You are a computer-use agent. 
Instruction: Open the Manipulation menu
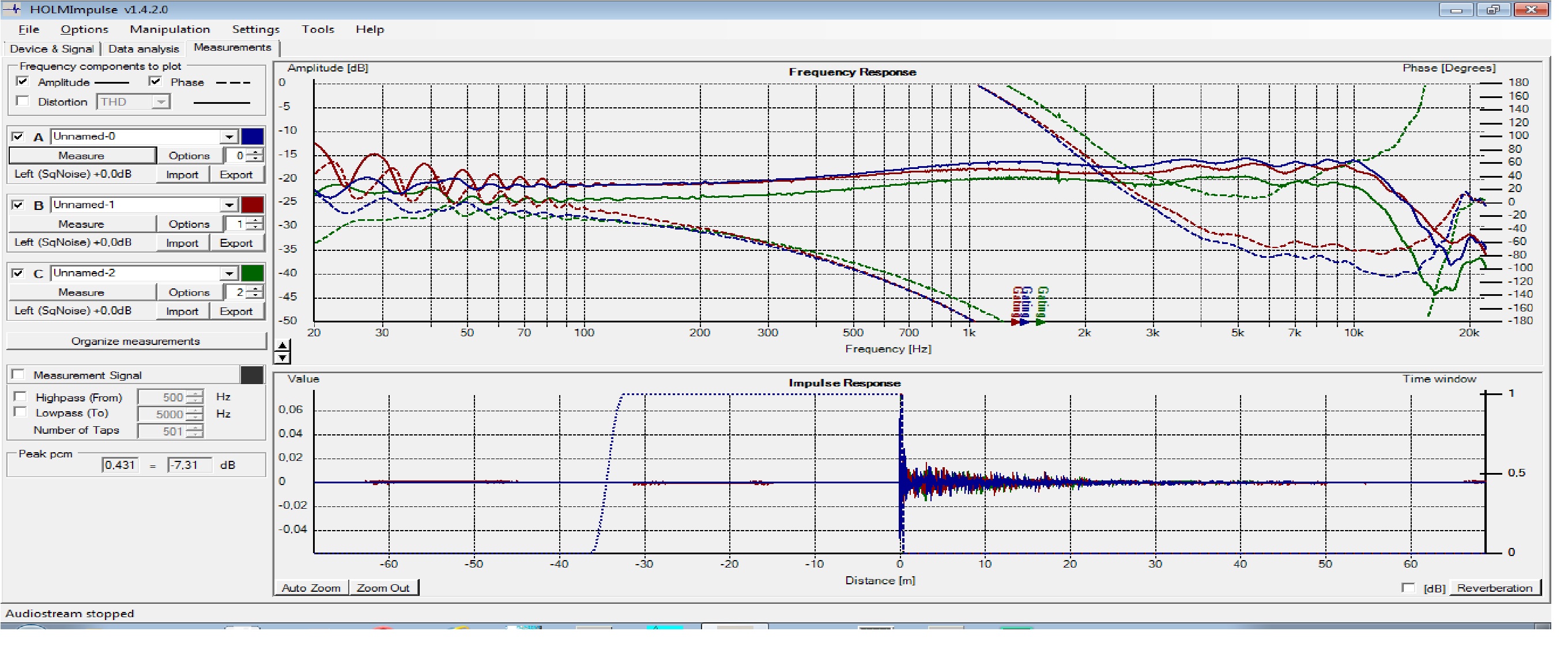169,29
